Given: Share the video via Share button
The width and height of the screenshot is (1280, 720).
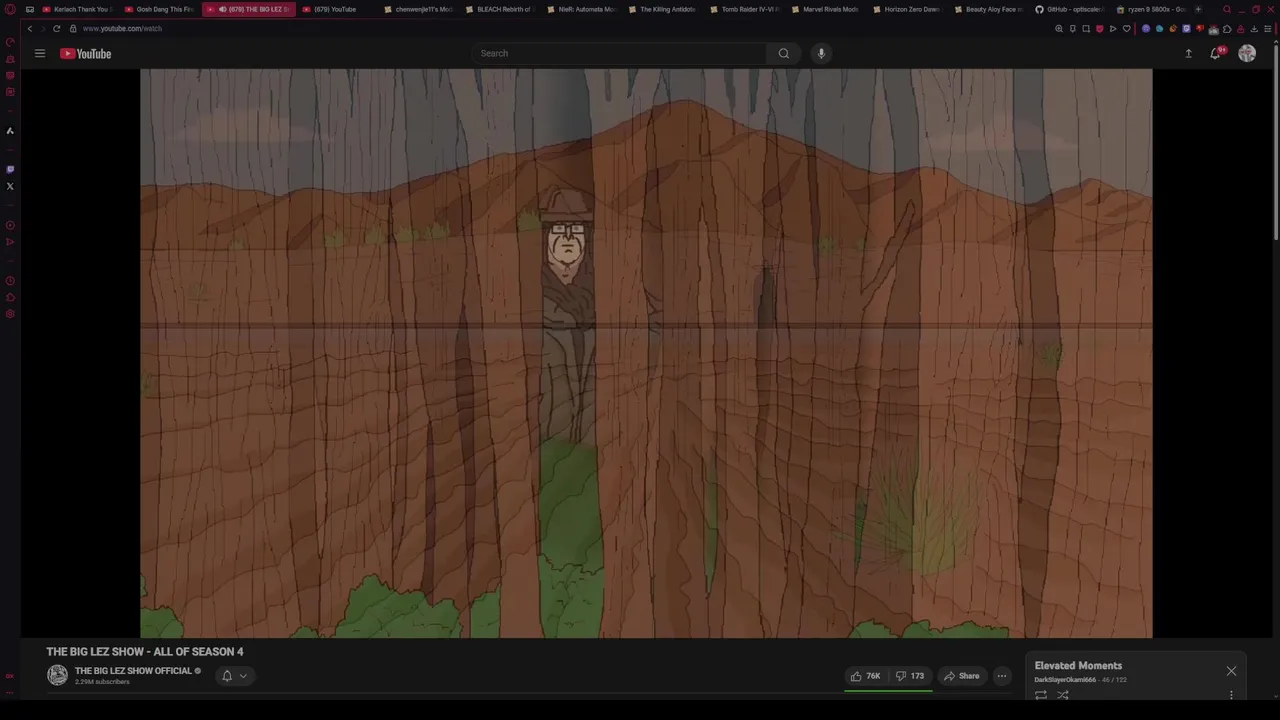Looking at the screenshot, I should click(x=961, y=676).
